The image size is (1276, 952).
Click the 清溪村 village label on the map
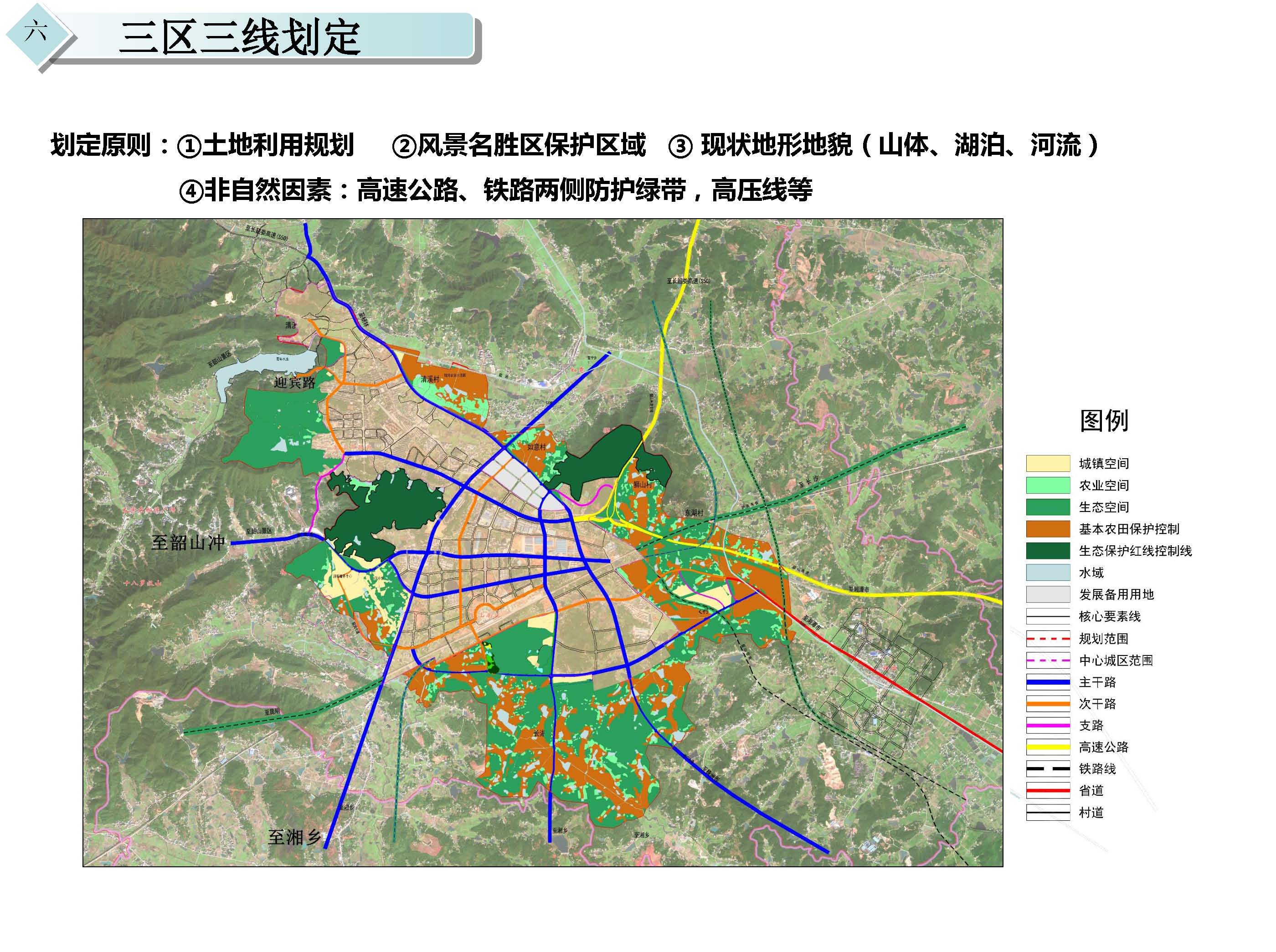point(430,379)
